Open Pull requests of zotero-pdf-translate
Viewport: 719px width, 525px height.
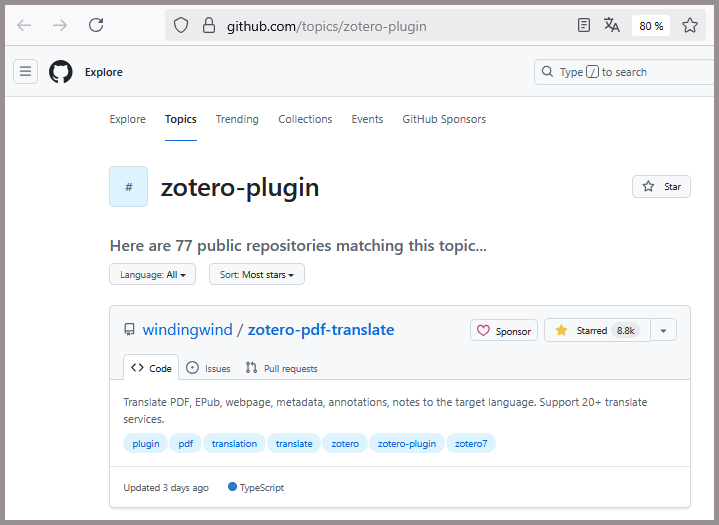[282, 368]
